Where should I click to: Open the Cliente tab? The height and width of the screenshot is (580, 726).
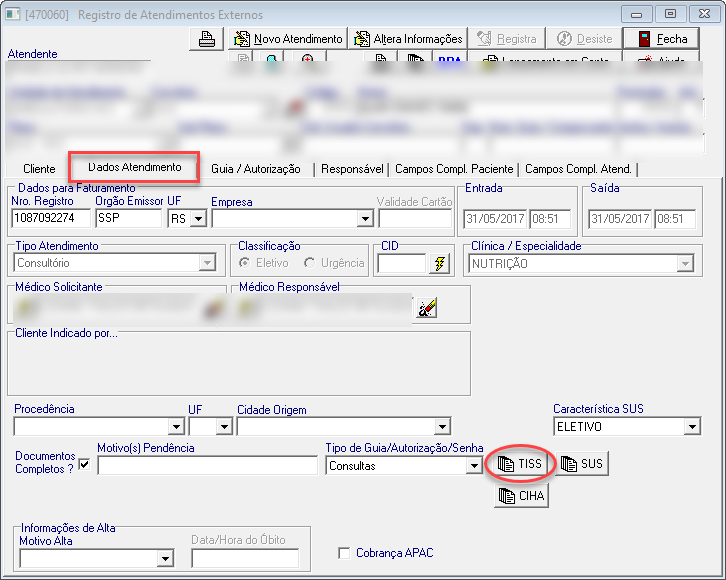pos(39,169)
